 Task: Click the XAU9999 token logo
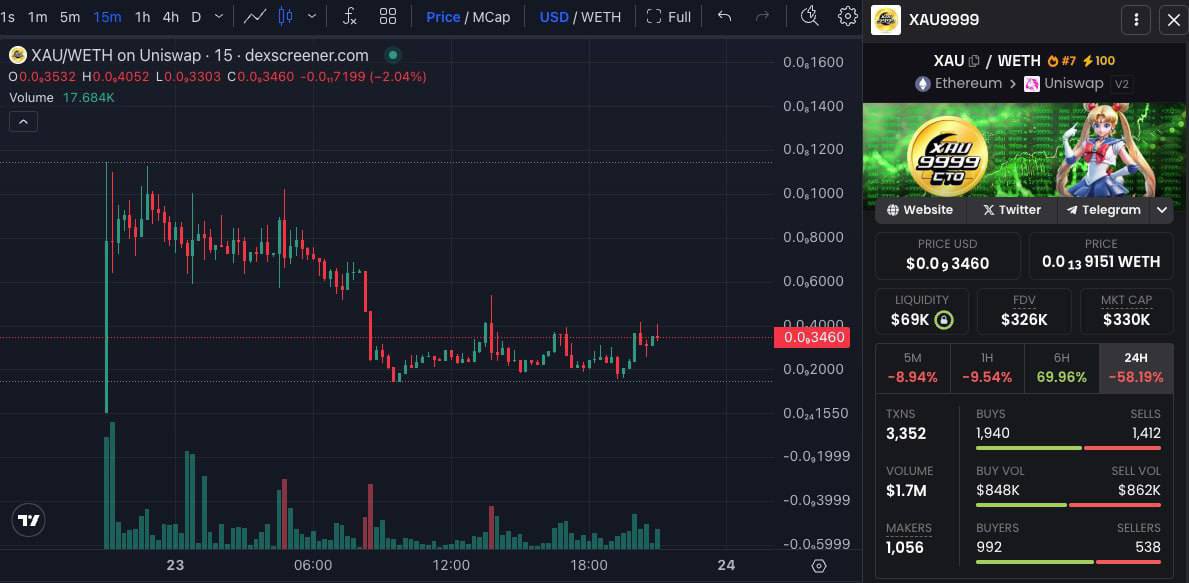886,20
